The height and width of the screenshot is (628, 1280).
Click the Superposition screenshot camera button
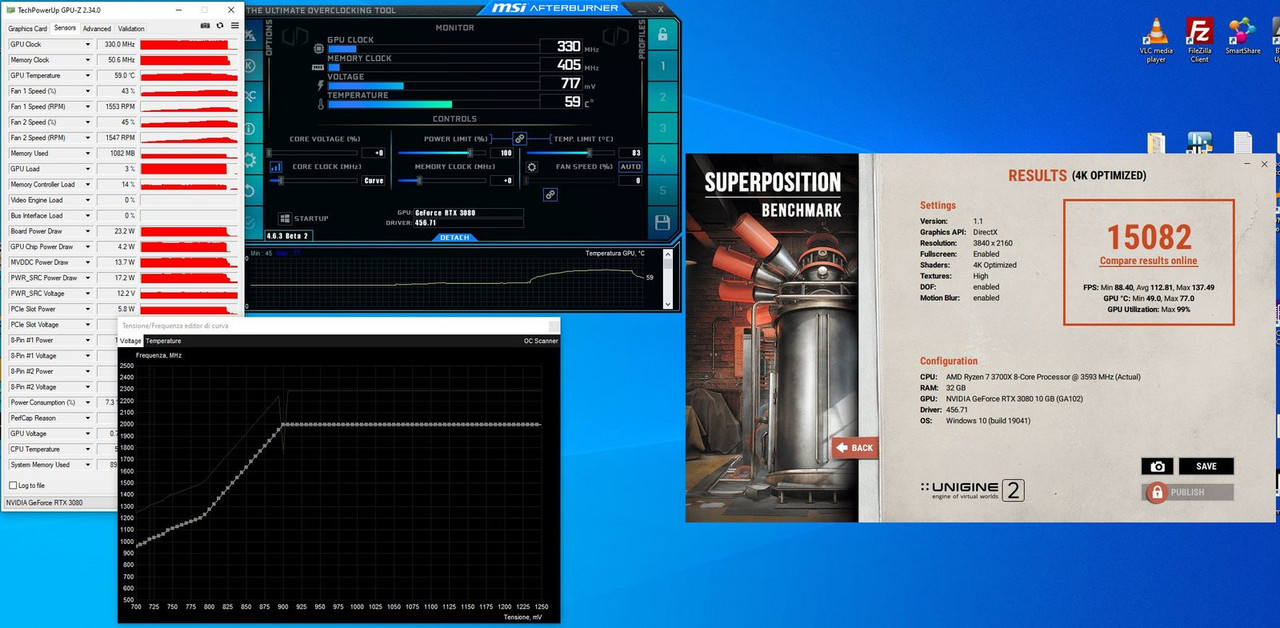[1157, 466]
